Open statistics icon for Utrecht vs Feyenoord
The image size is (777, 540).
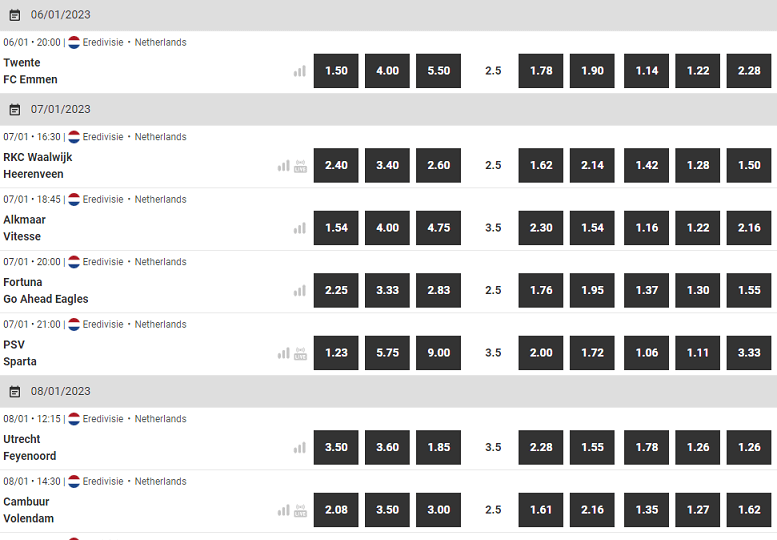[x=300, y=447]
